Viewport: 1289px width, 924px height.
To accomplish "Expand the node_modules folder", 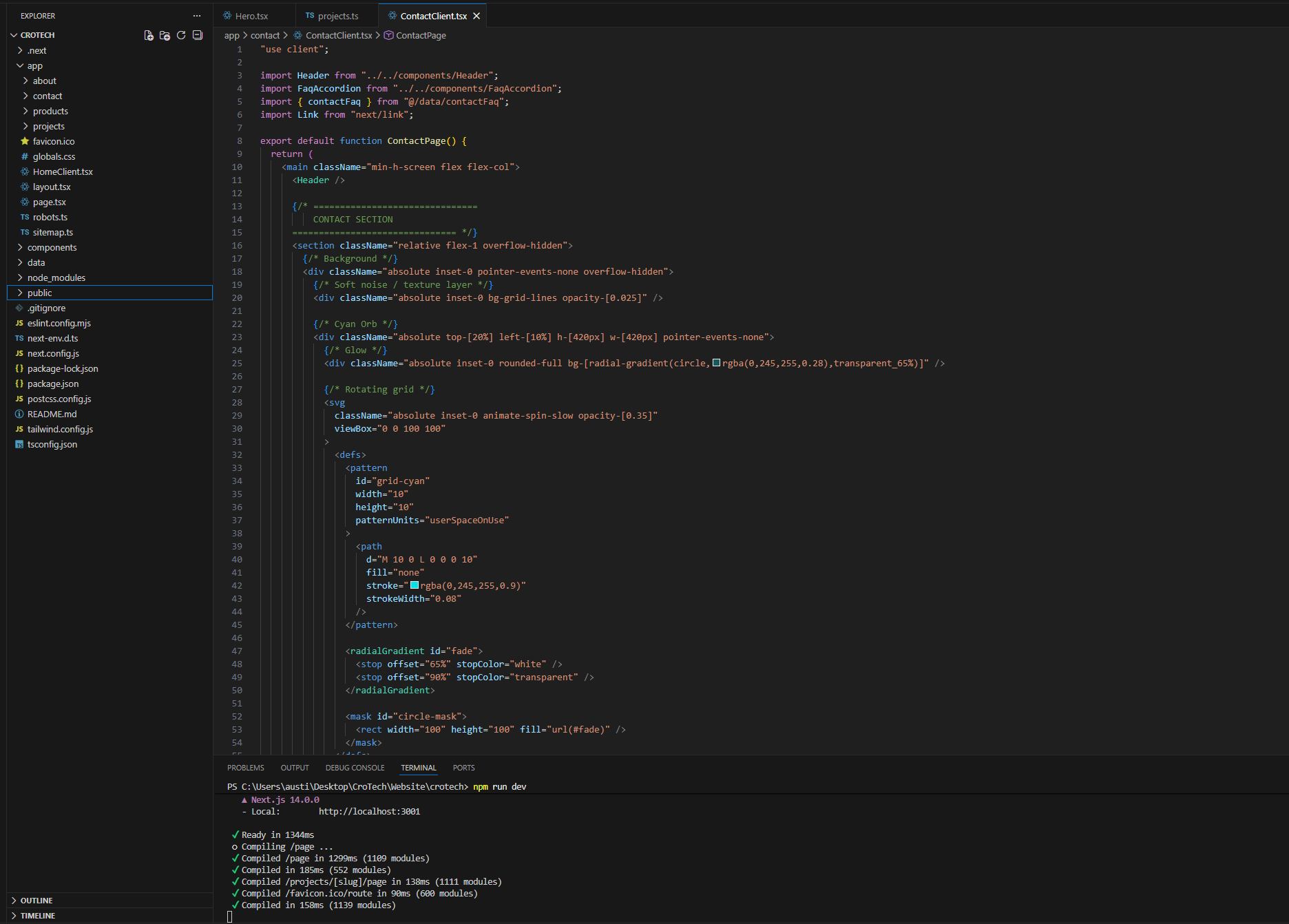I will [56, 277].
